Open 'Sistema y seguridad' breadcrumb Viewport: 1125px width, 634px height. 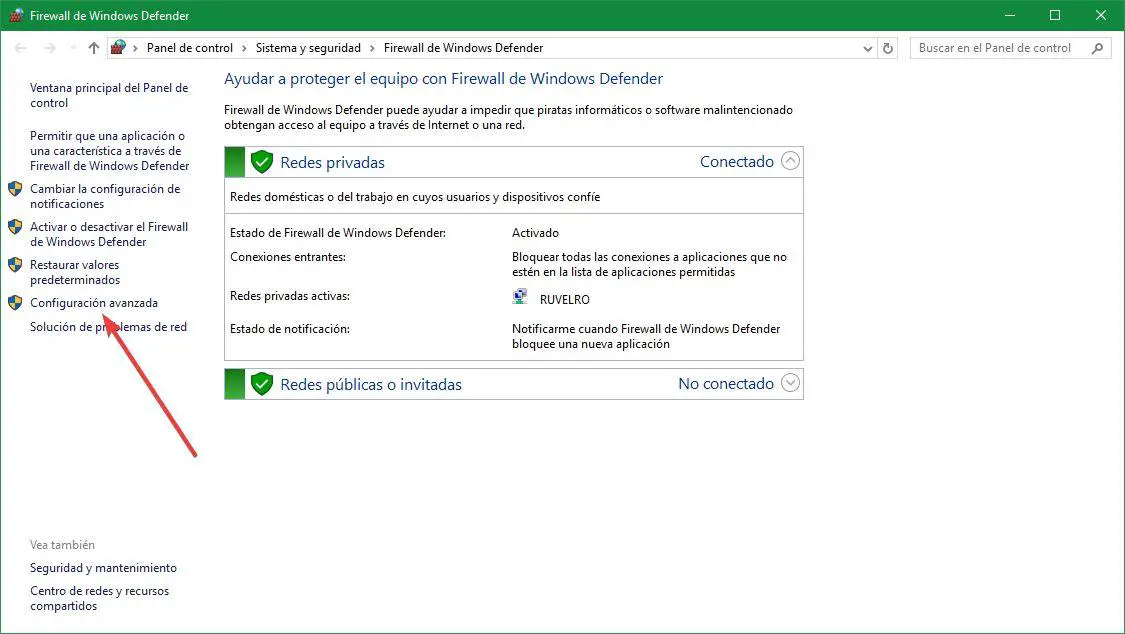[x=308, y=48]
